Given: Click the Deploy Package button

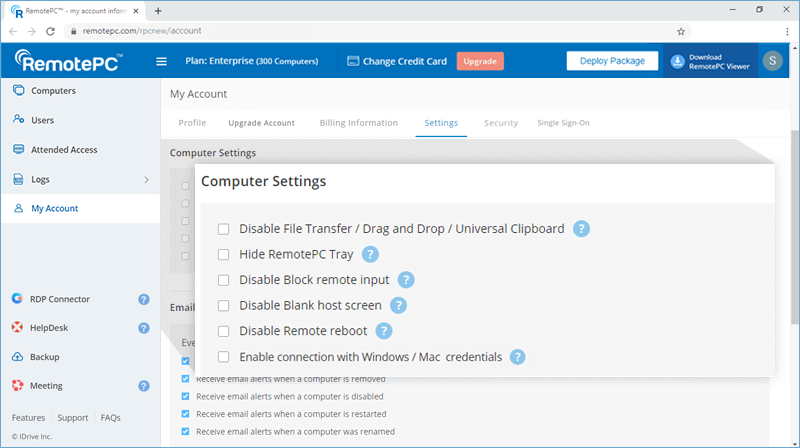Looking at the screenshot, I should [612, 61].
